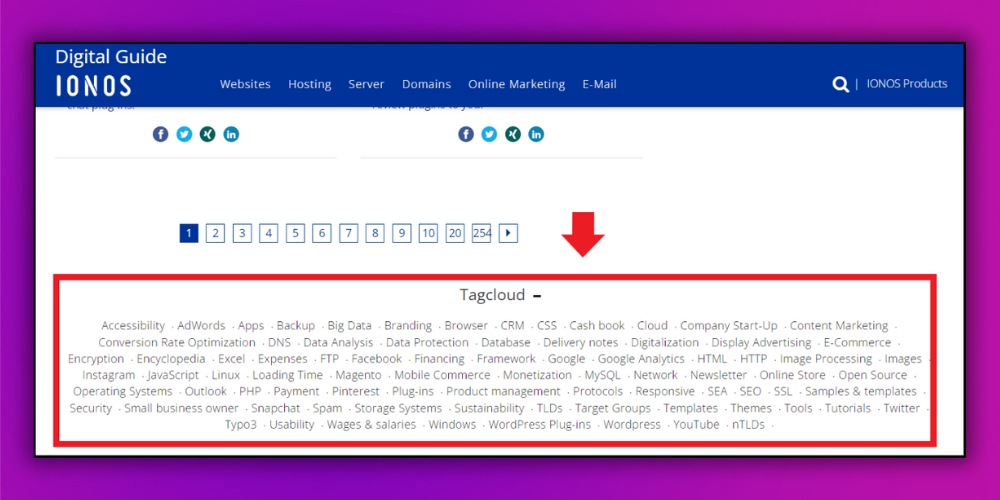
Task: Go to page 4
Action: coord(268,233)
